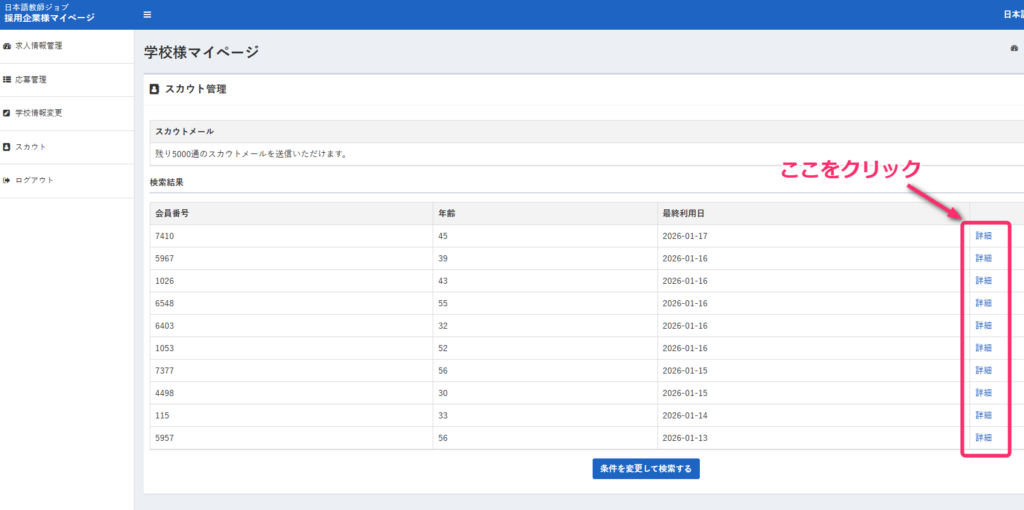Viewport: 1024px width, 510px height.
Task: Open 詳細 link for member 7377
Action: [984, 371]
